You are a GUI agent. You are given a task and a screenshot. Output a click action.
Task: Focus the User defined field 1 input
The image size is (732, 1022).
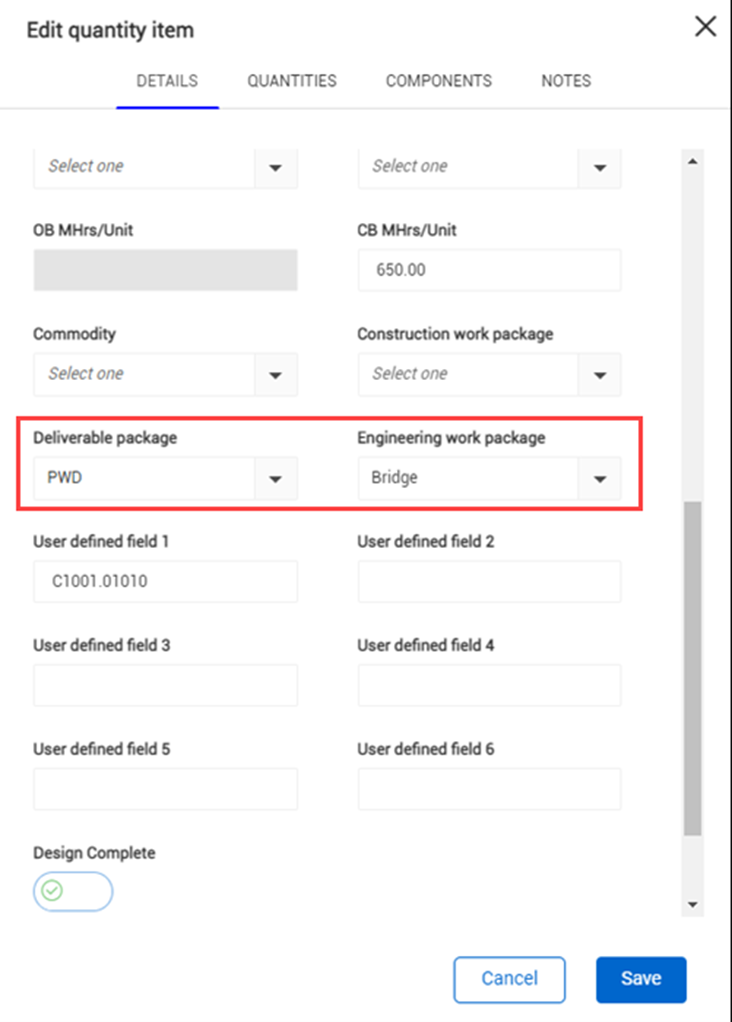click(165, 582)
